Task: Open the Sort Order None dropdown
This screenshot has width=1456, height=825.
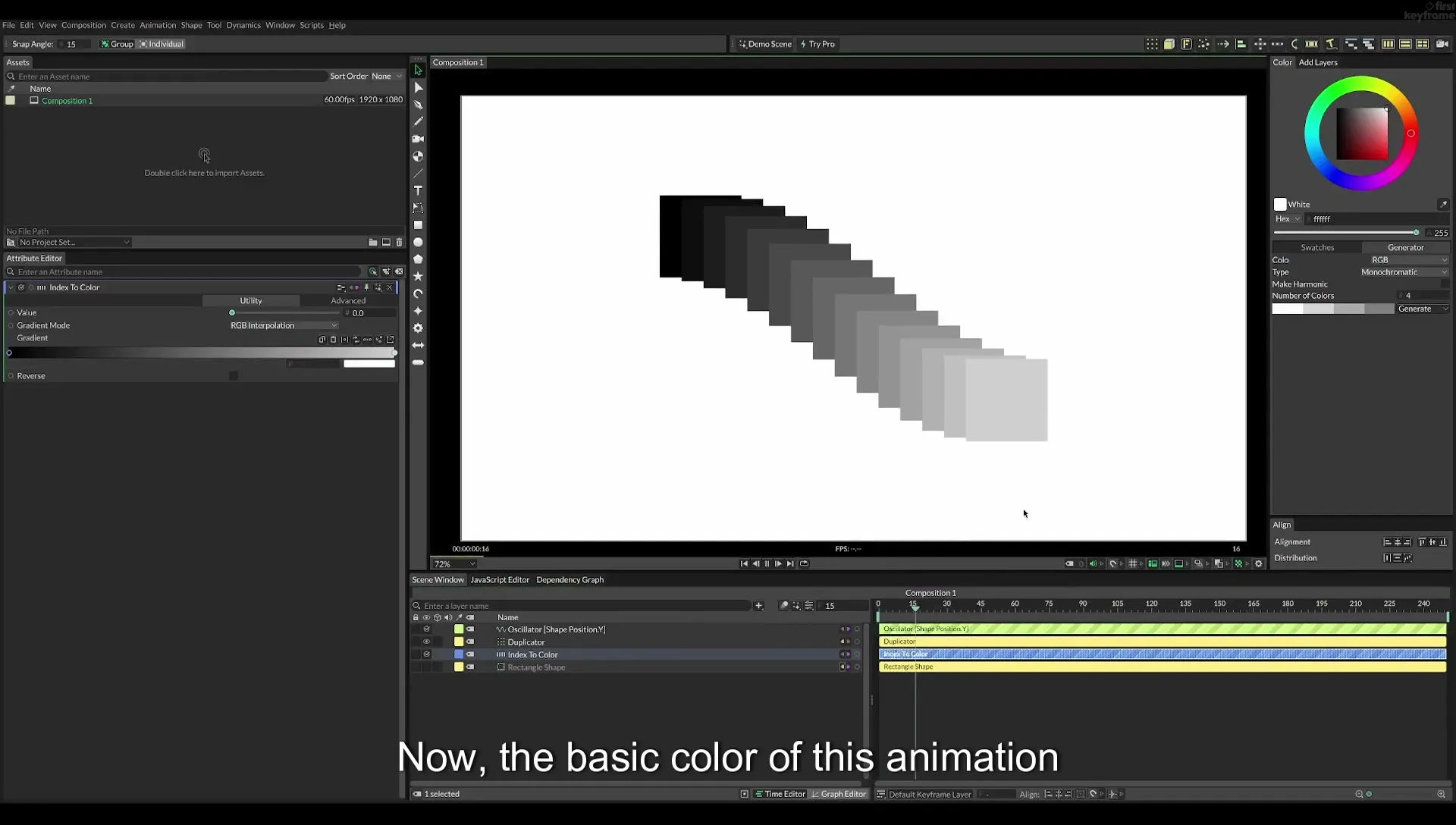Action: pos(388,76)
